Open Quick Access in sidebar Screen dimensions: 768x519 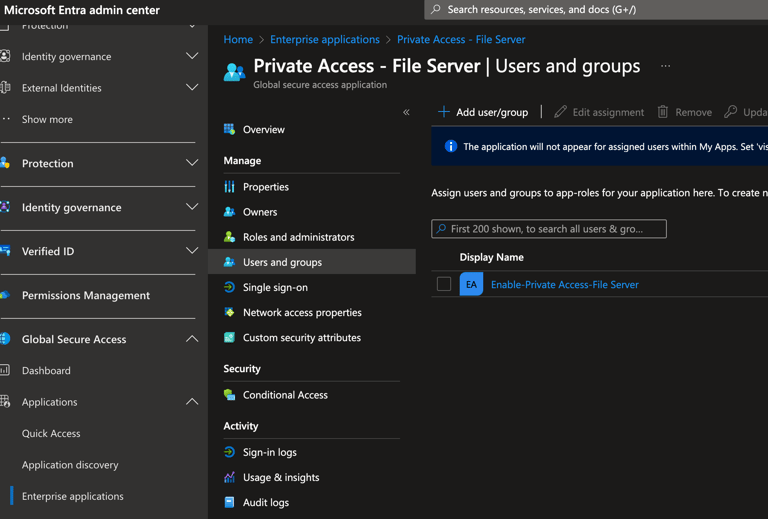51,433
